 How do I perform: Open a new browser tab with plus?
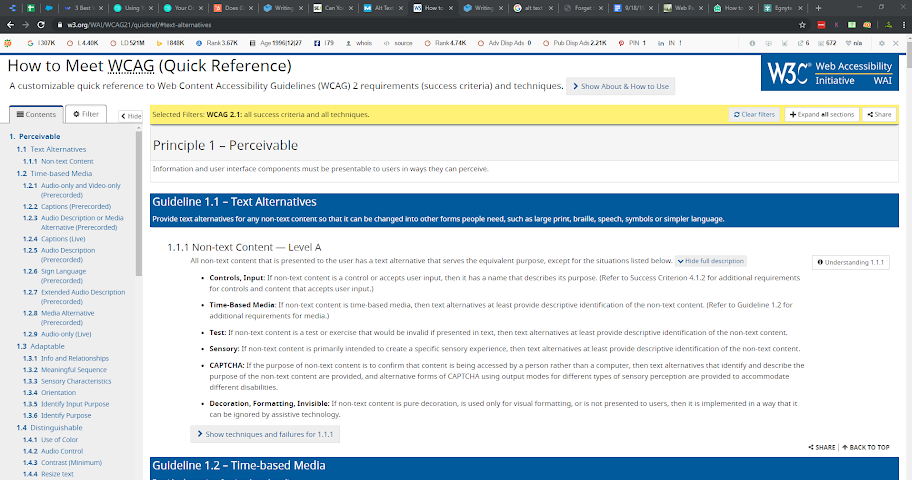coord(818,8)
